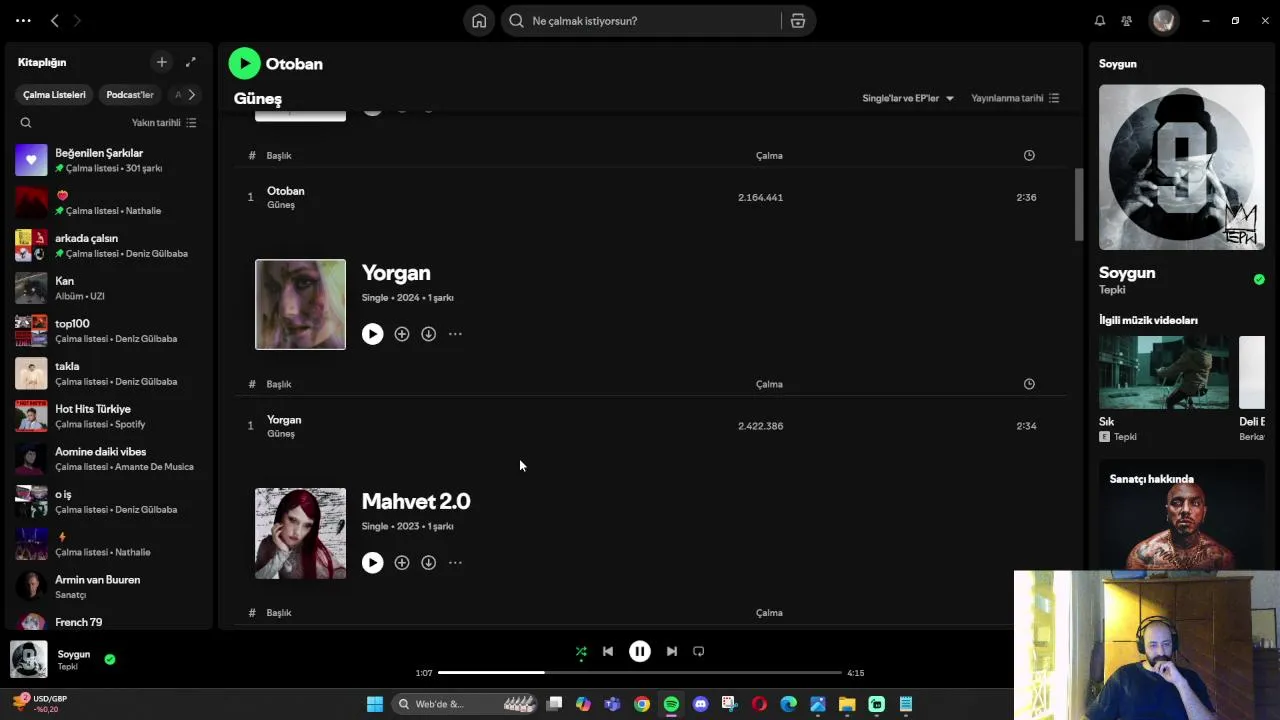Skip to the next track
Viewport: 1280px width, 720px height.
click(x=672, y=651)
